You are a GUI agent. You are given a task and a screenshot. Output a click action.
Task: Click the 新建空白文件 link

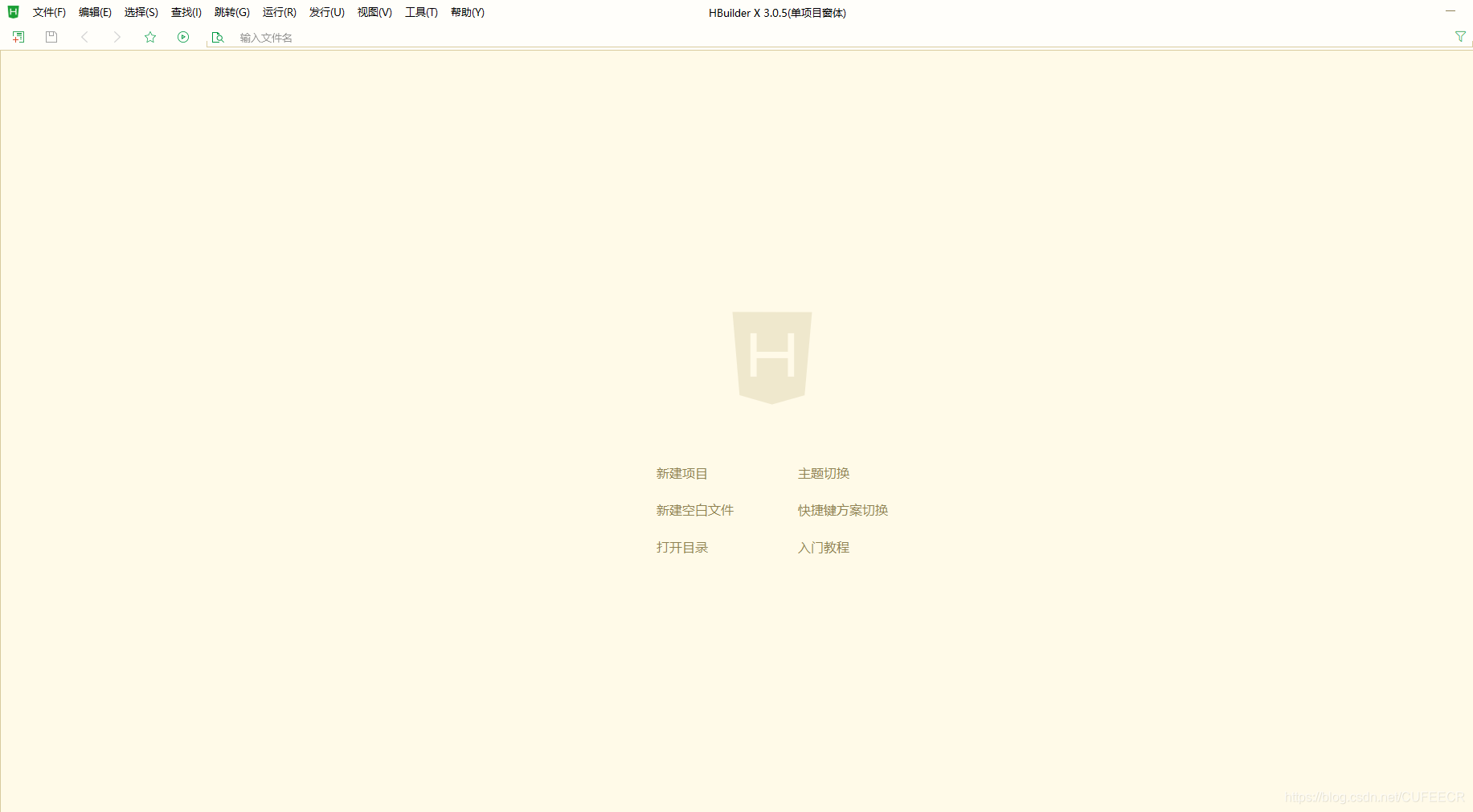coord(695,511)
